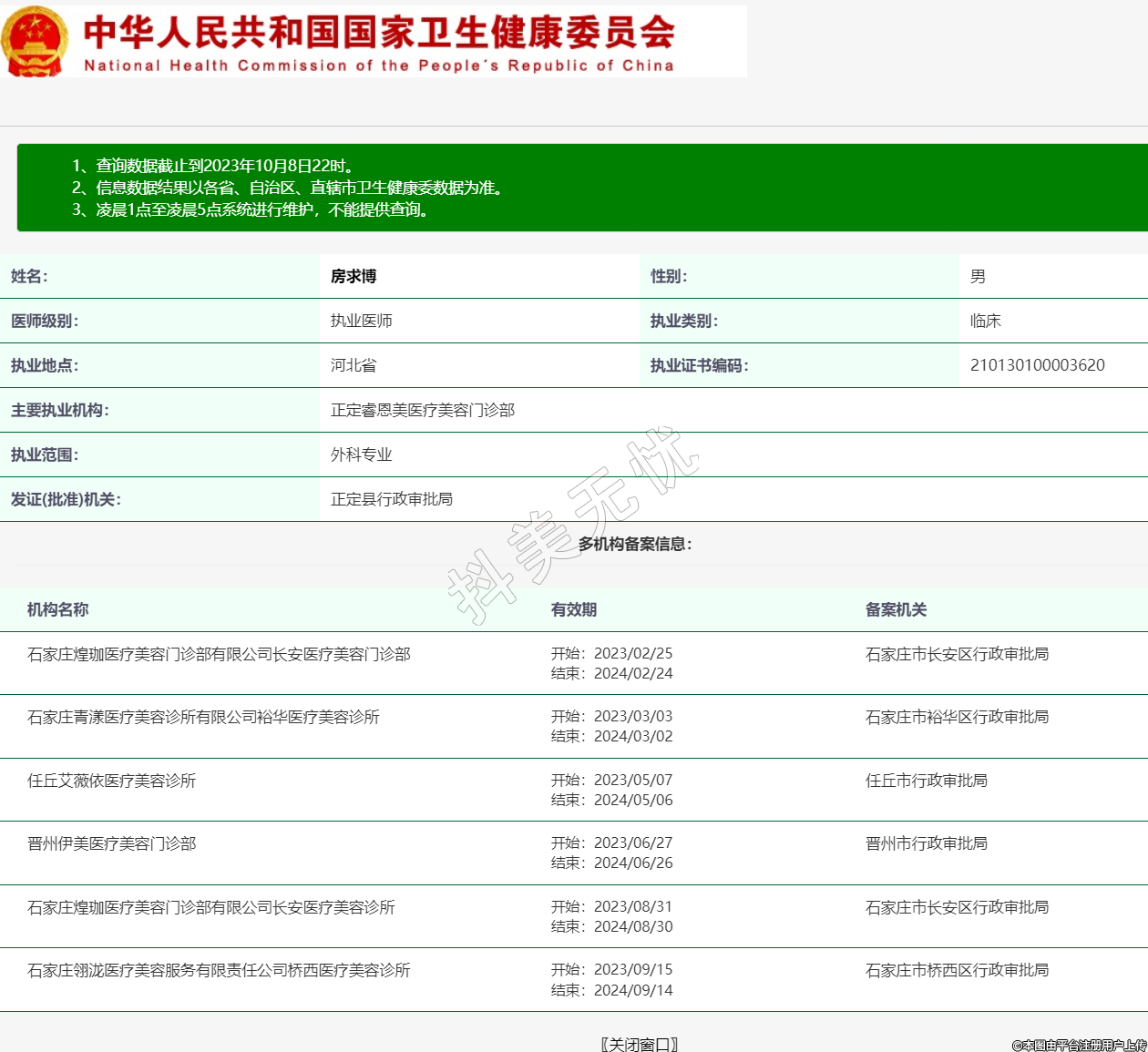Click the validity period starting 2023/02/25
This screenshot has width=1148, height=1052.
point(612,663)
